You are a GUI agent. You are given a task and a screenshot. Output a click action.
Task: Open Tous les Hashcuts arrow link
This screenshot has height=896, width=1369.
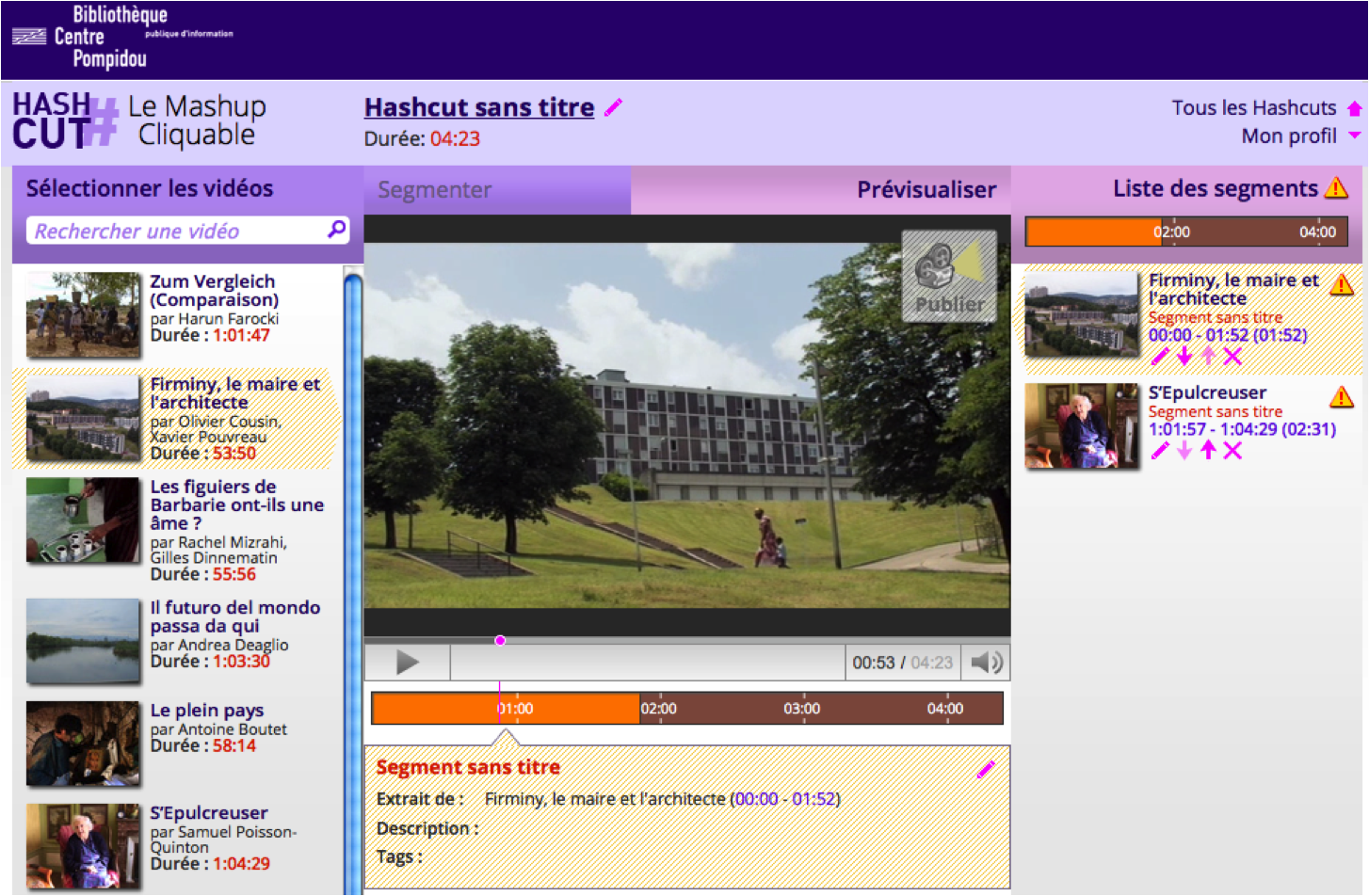pyautogui.click(x=1354, y=108)
